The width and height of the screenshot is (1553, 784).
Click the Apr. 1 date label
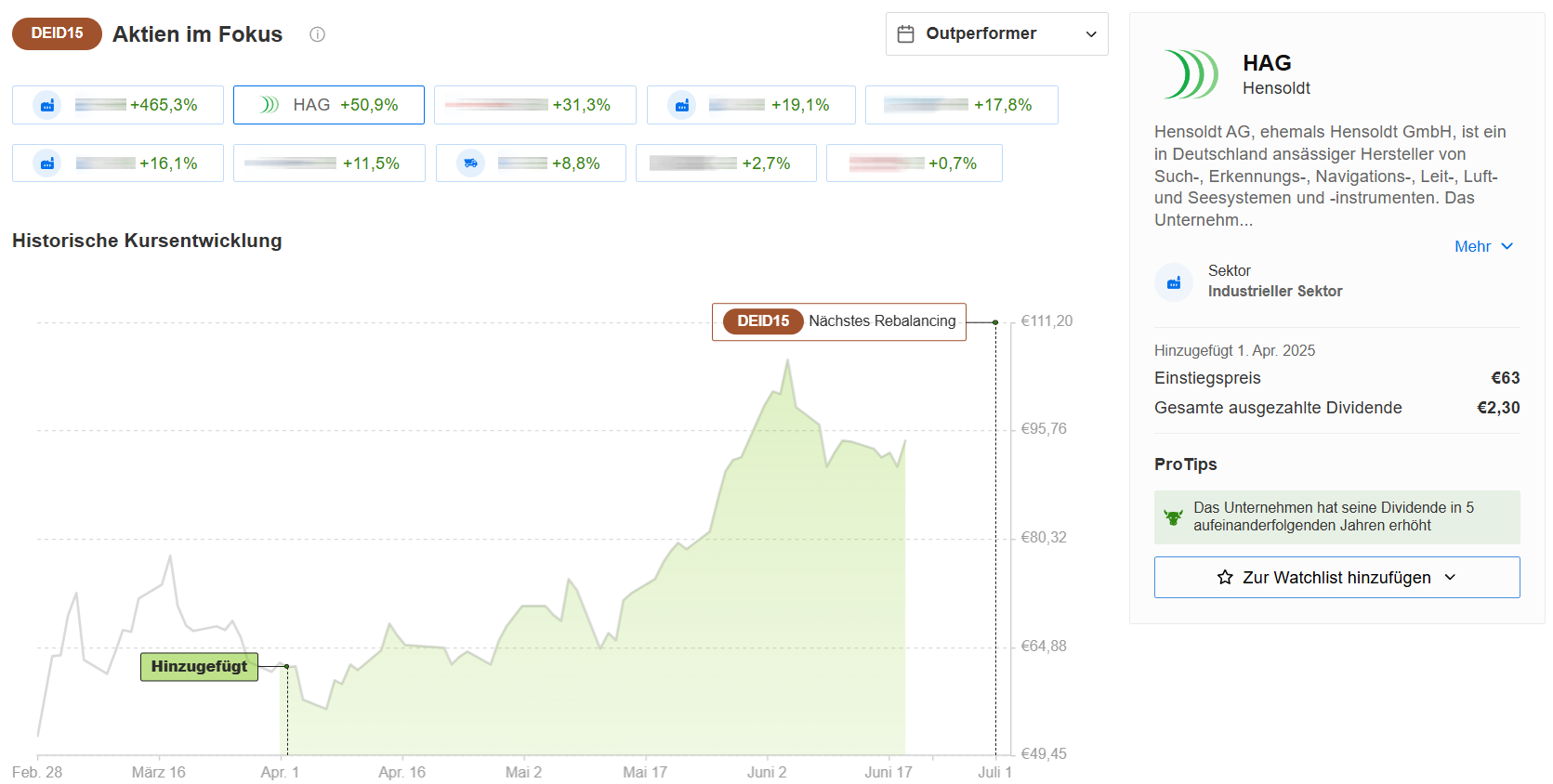tap(280, 773)
